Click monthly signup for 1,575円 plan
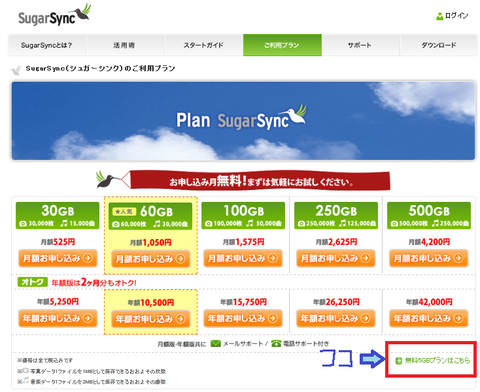This screenshot has width=480, height=392. click(x=243, y=258)
